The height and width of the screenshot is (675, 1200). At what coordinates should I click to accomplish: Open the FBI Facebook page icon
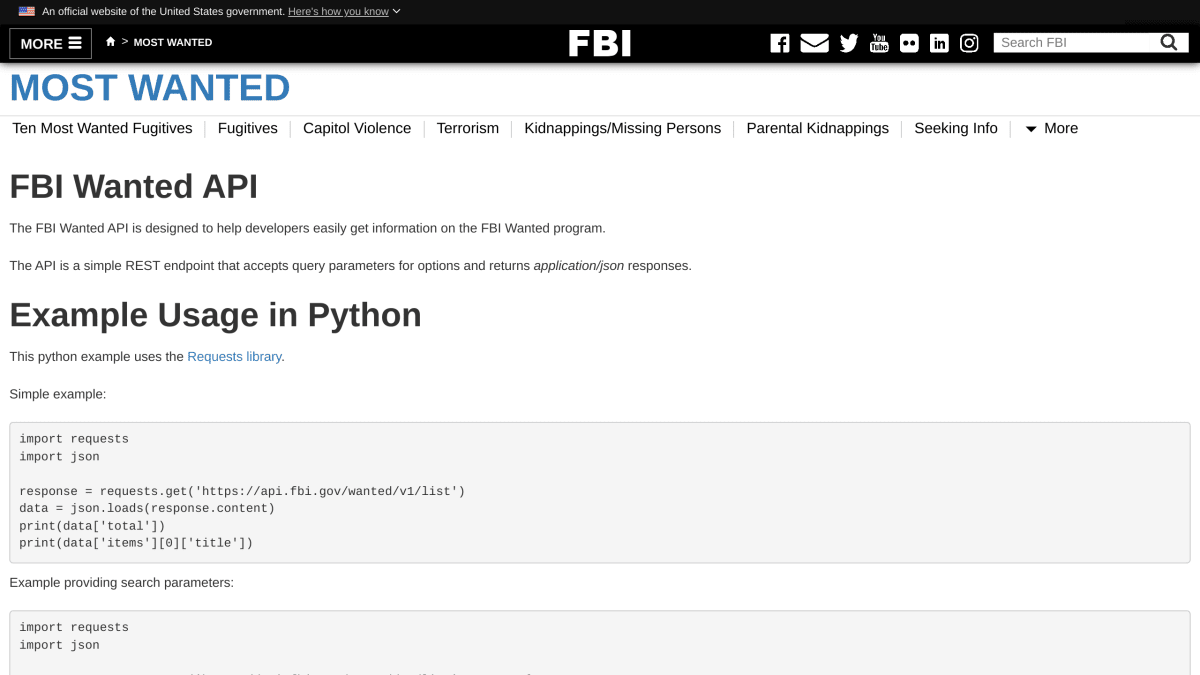click(780, 43)
